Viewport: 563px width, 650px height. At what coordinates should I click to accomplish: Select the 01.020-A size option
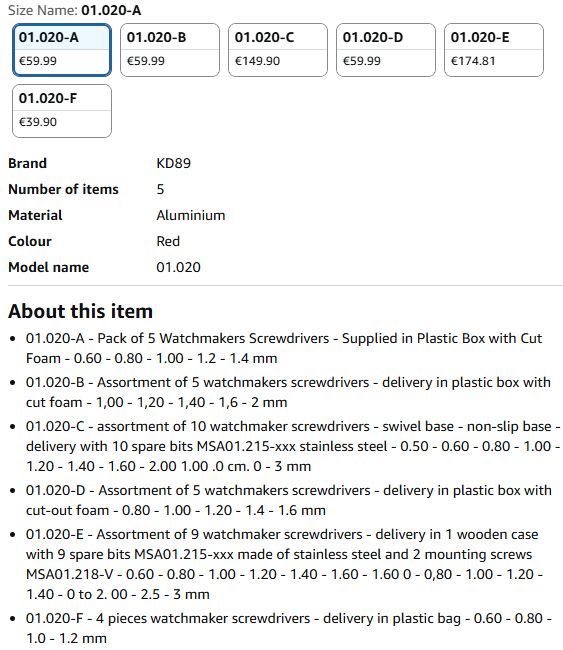(62, 50)
